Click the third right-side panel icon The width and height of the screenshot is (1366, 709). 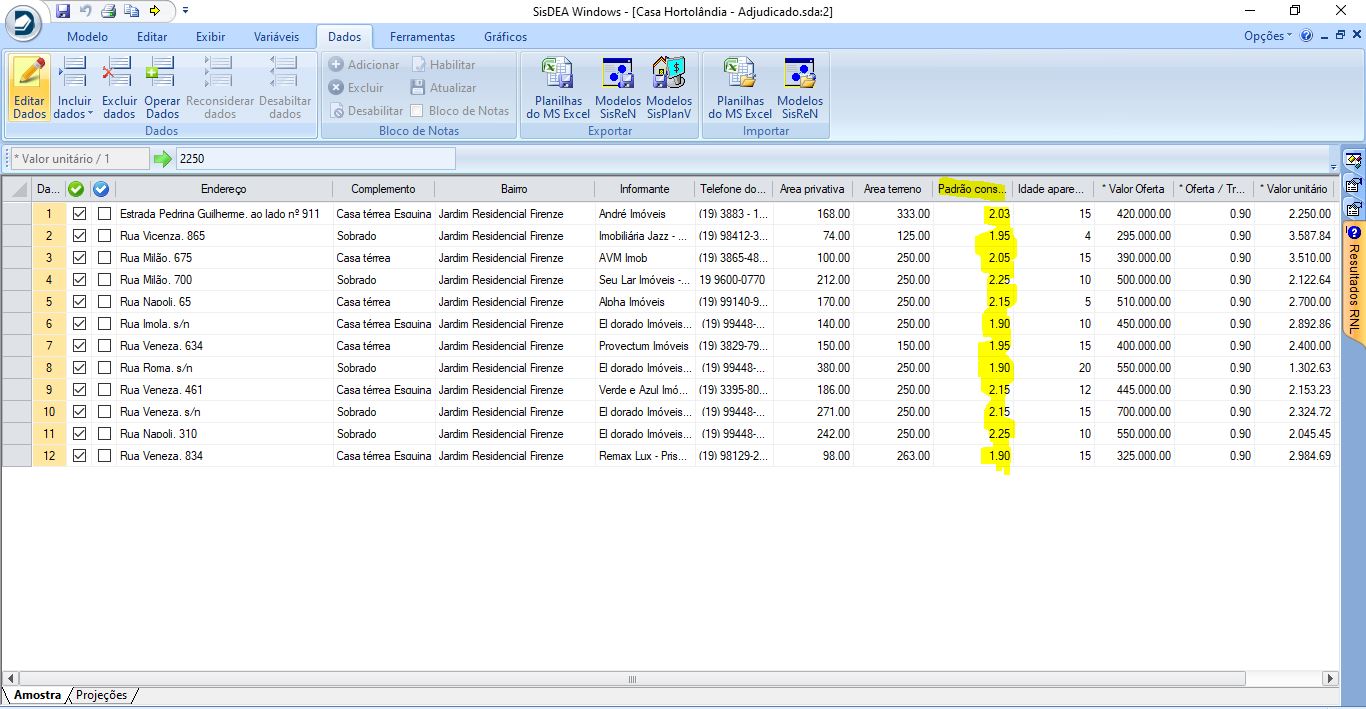click(x=1354, y=209)
